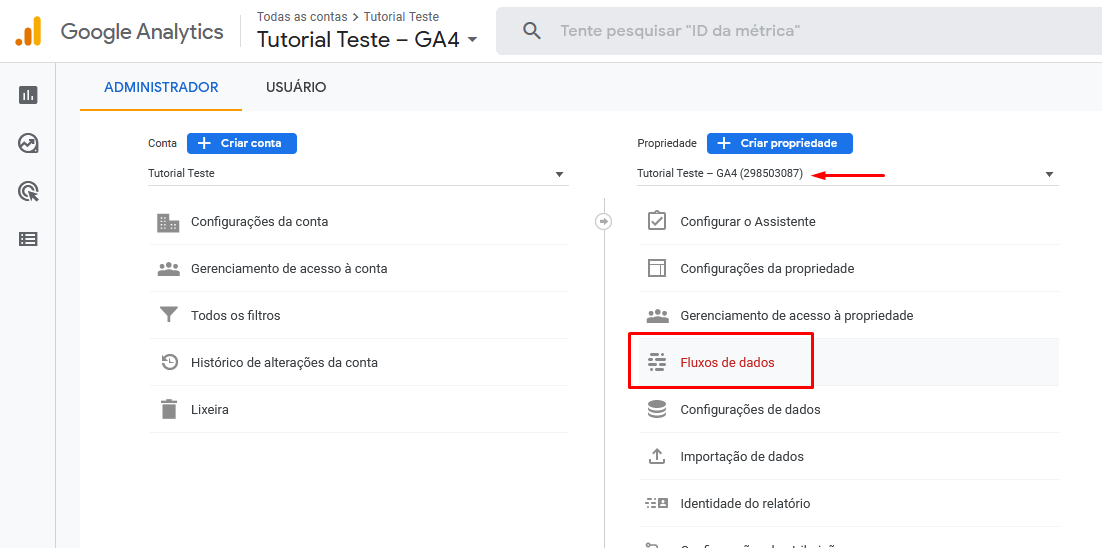Image resolution: width=1102 pixels, height=548 pixels.
Task: Click the Importação de dados upload icon
Action: coord(656,456)
